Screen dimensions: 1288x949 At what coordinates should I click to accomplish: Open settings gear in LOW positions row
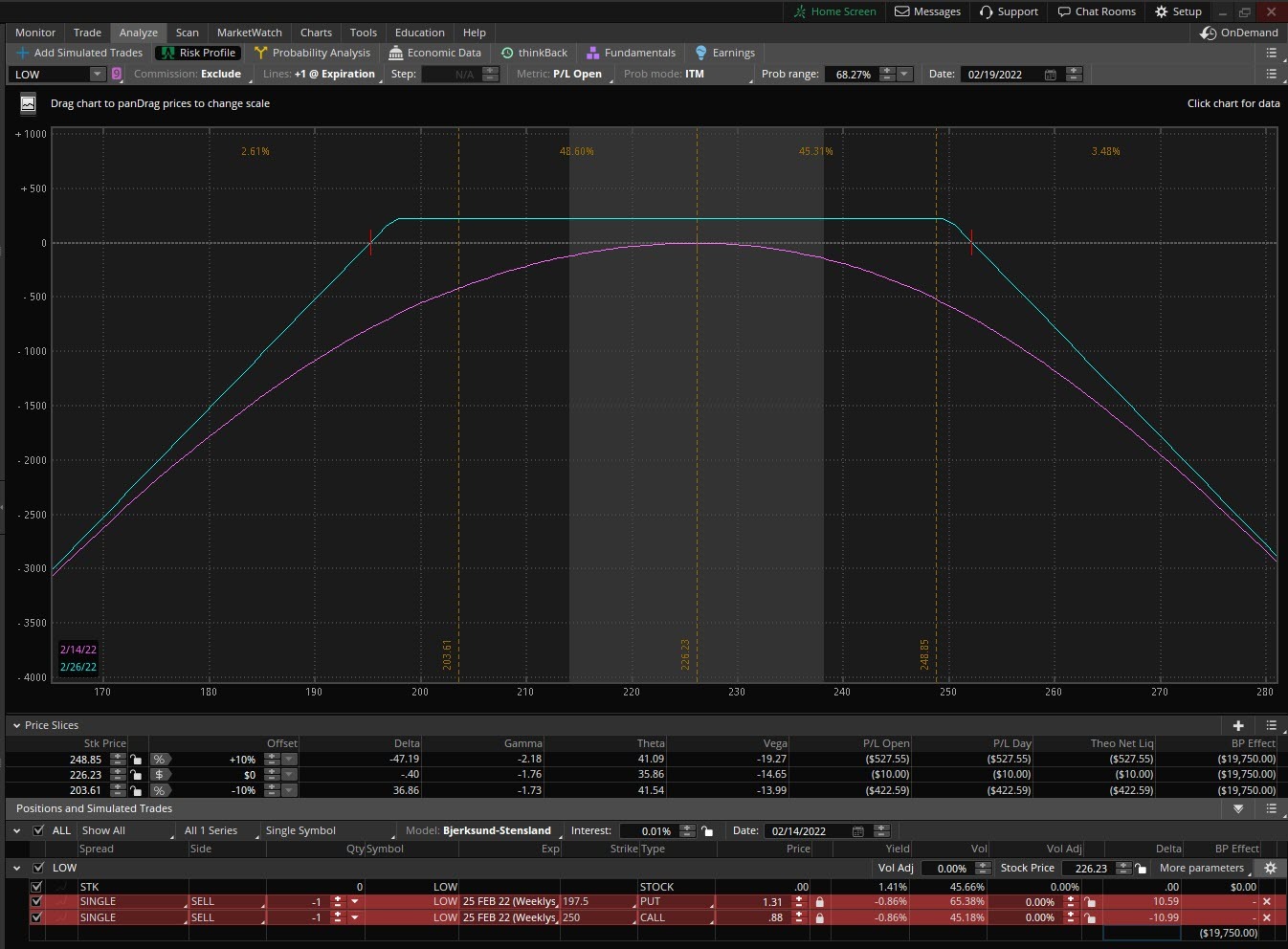click(x=1270, y=868)
